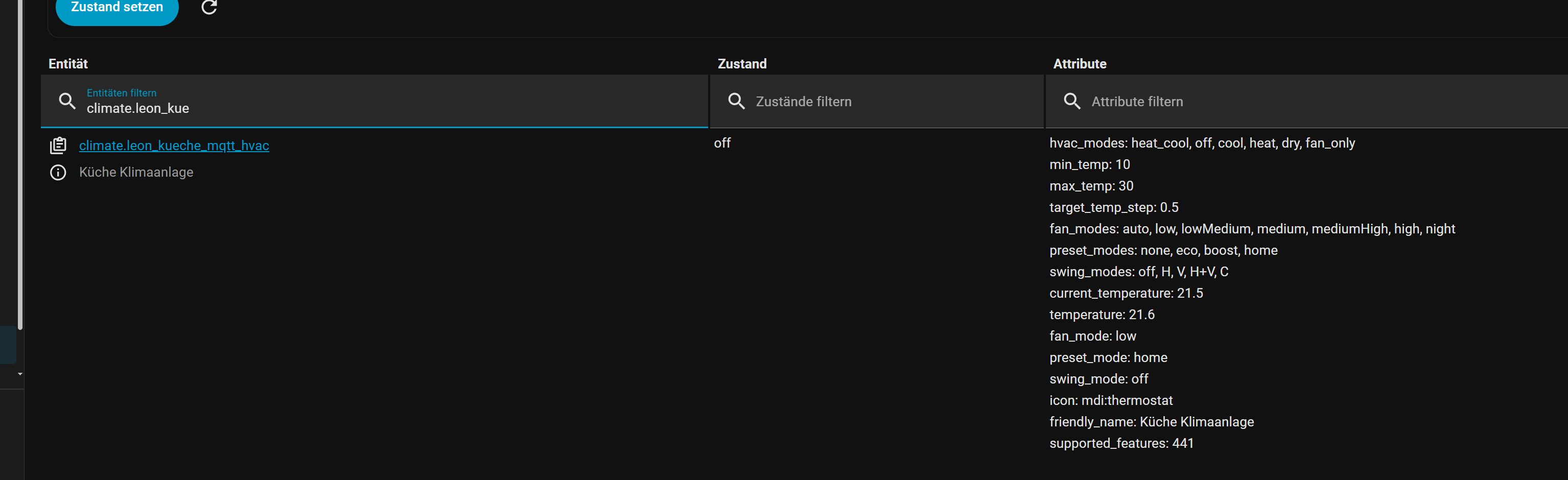Click the "off" state value
The width and height of the screenshot is (1568, 480).
[722, 143]
